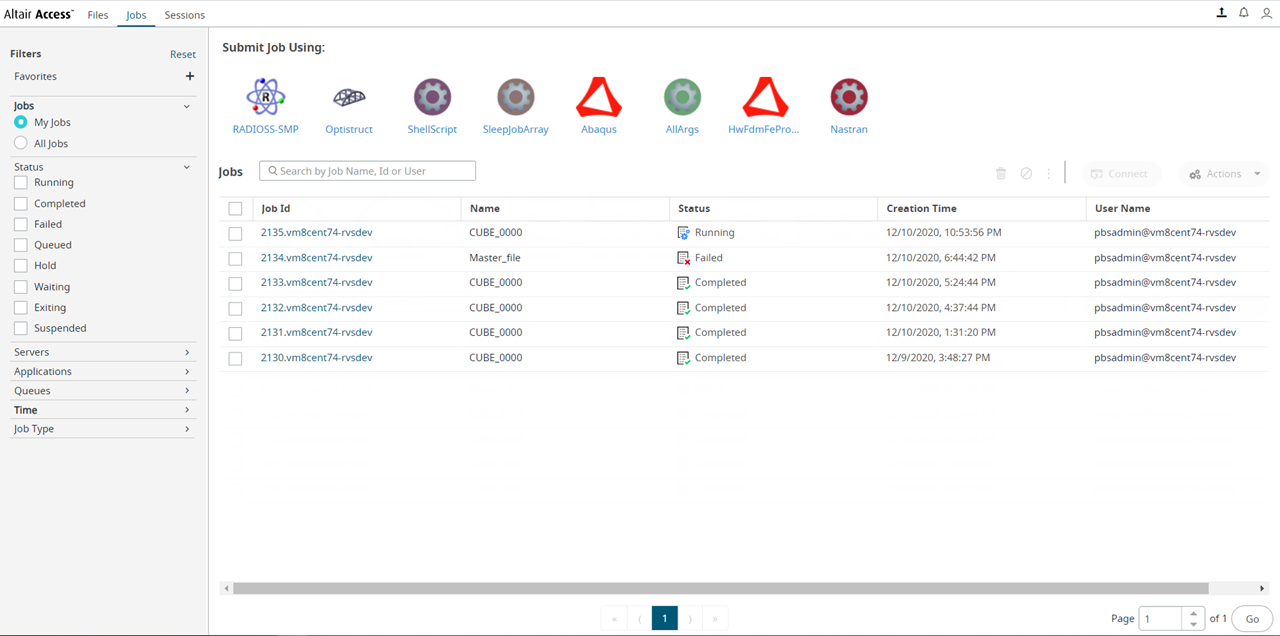Switch to the Jobs tab
Screen dimensions: 1280x636
(x=136, y=15)
